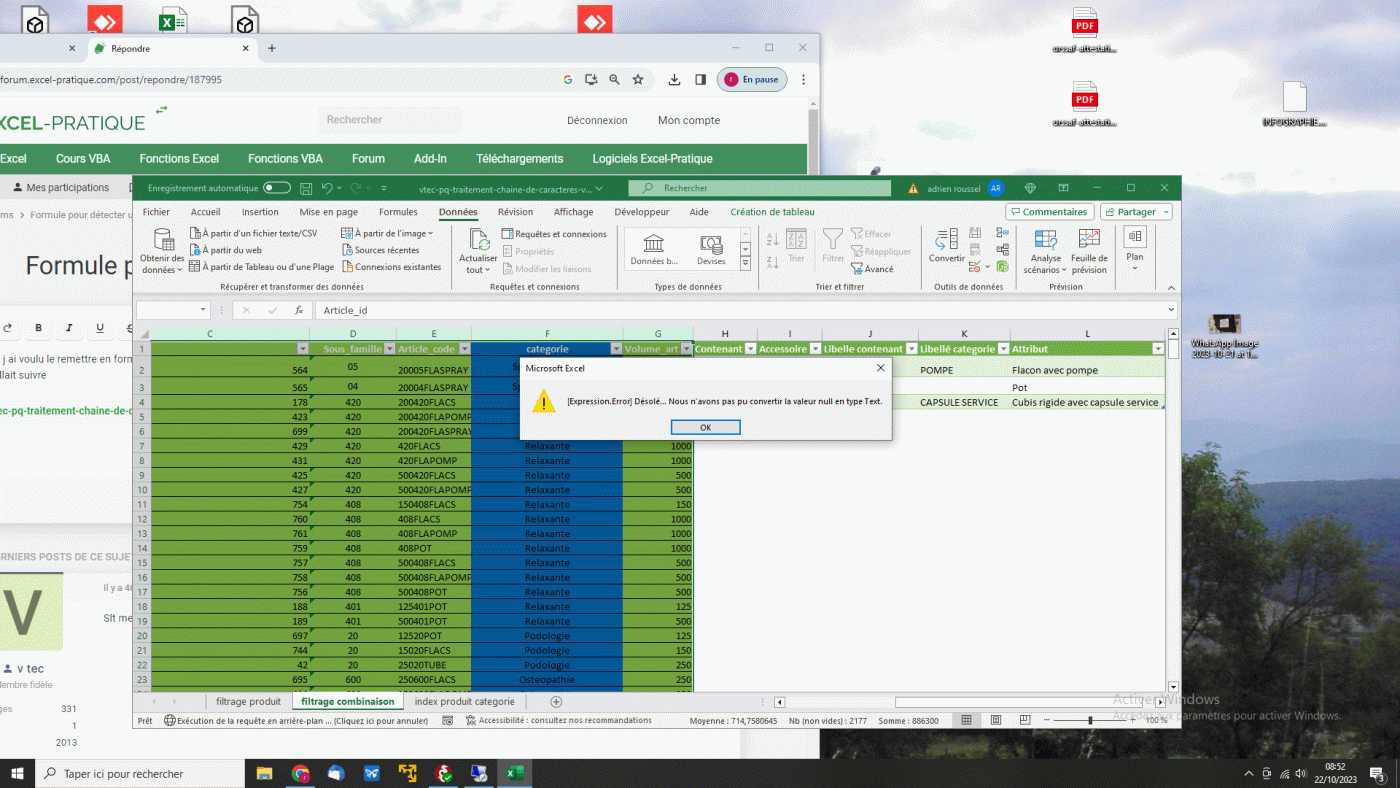Select the Données boursières data type icon

pyautogui.click(x=654, y=244)
